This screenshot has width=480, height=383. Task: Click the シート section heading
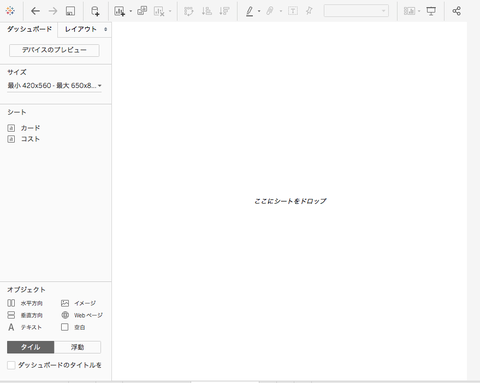[17, 112]
